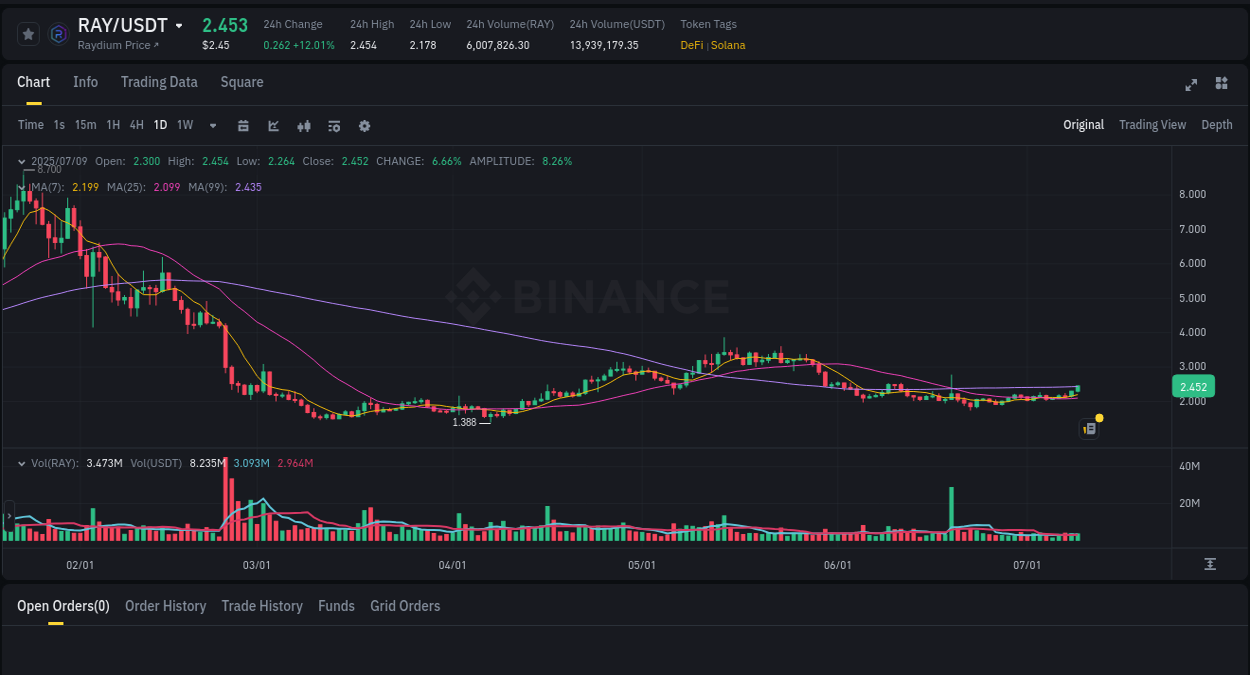Click the fullscreen expand icon
Image resolution: width=1250 pixels, height=675 pixels.
coord(1191,85)
